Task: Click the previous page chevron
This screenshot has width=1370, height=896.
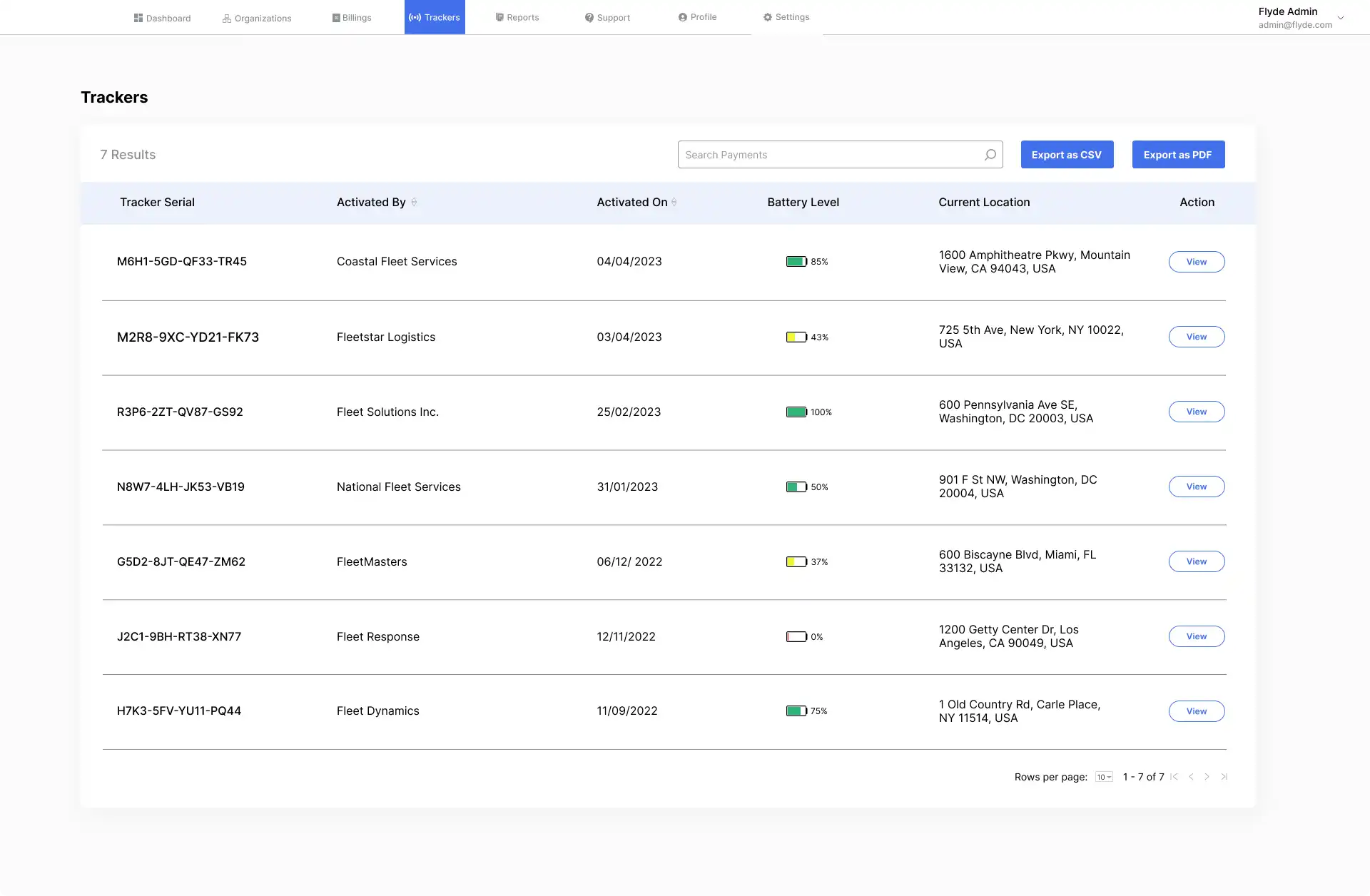Action: point(1191,777)
